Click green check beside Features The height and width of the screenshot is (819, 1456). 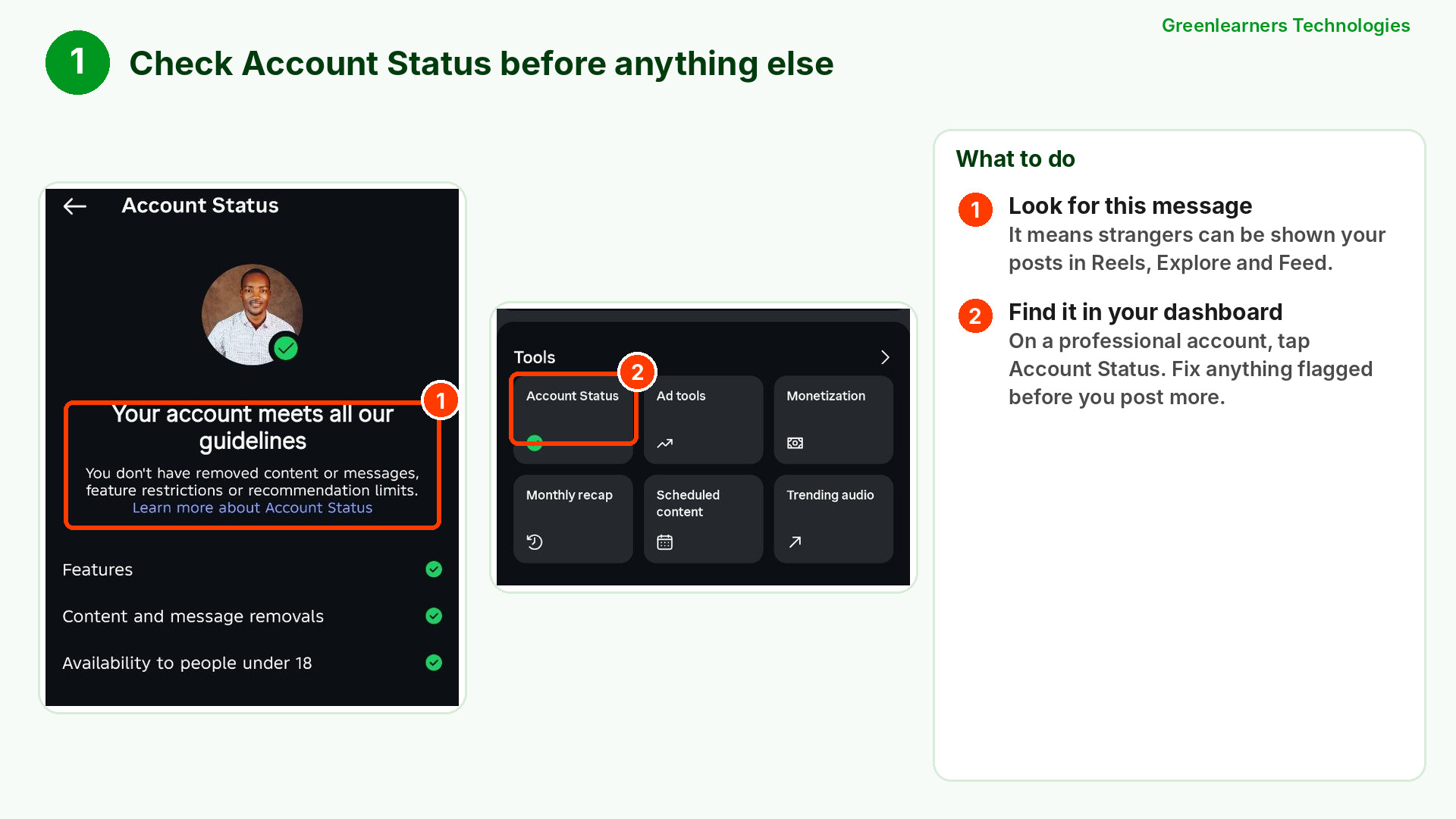tap(434, 570)
